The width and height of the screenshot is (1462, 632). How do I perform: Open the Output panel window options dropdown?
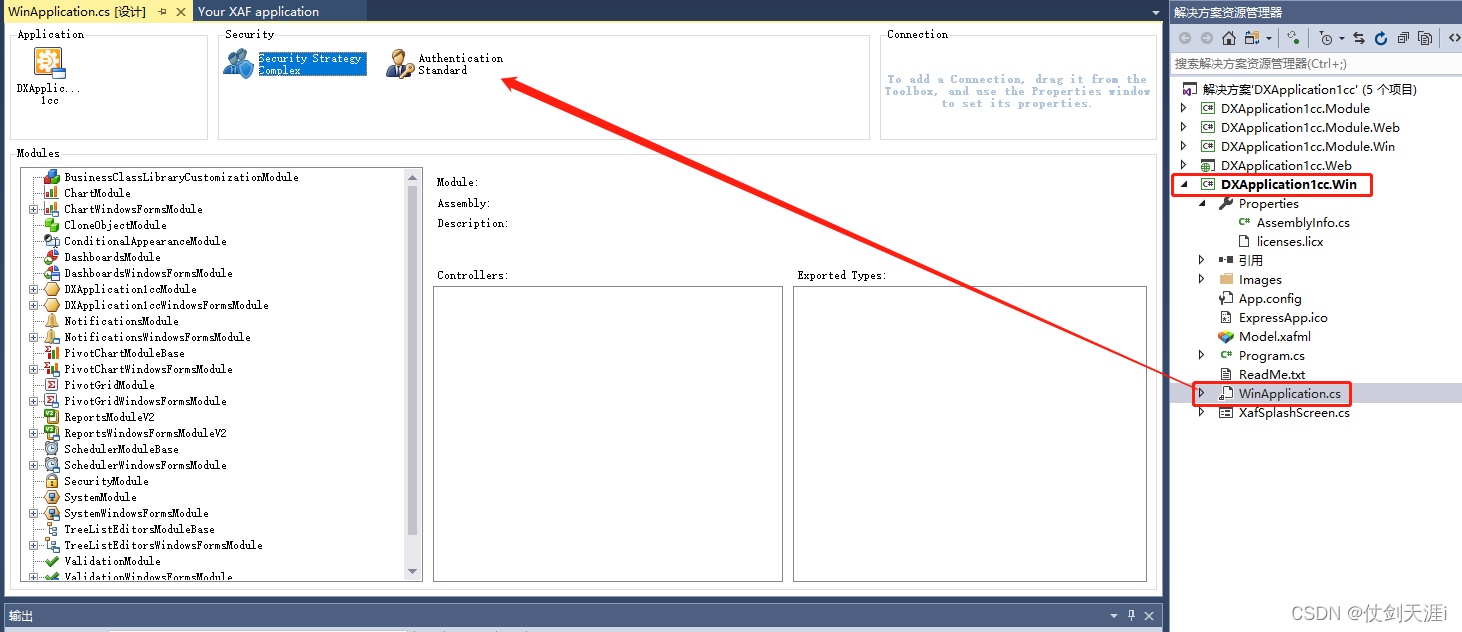(x=1114, y=616)
